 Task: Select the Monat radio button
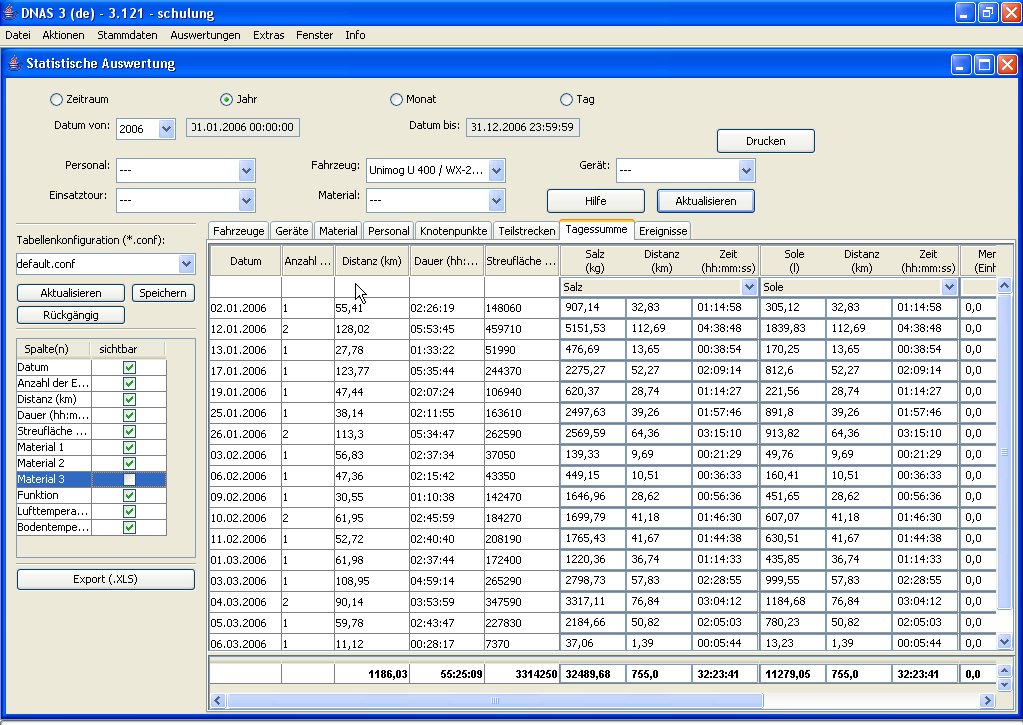click(x=396, y=100)
